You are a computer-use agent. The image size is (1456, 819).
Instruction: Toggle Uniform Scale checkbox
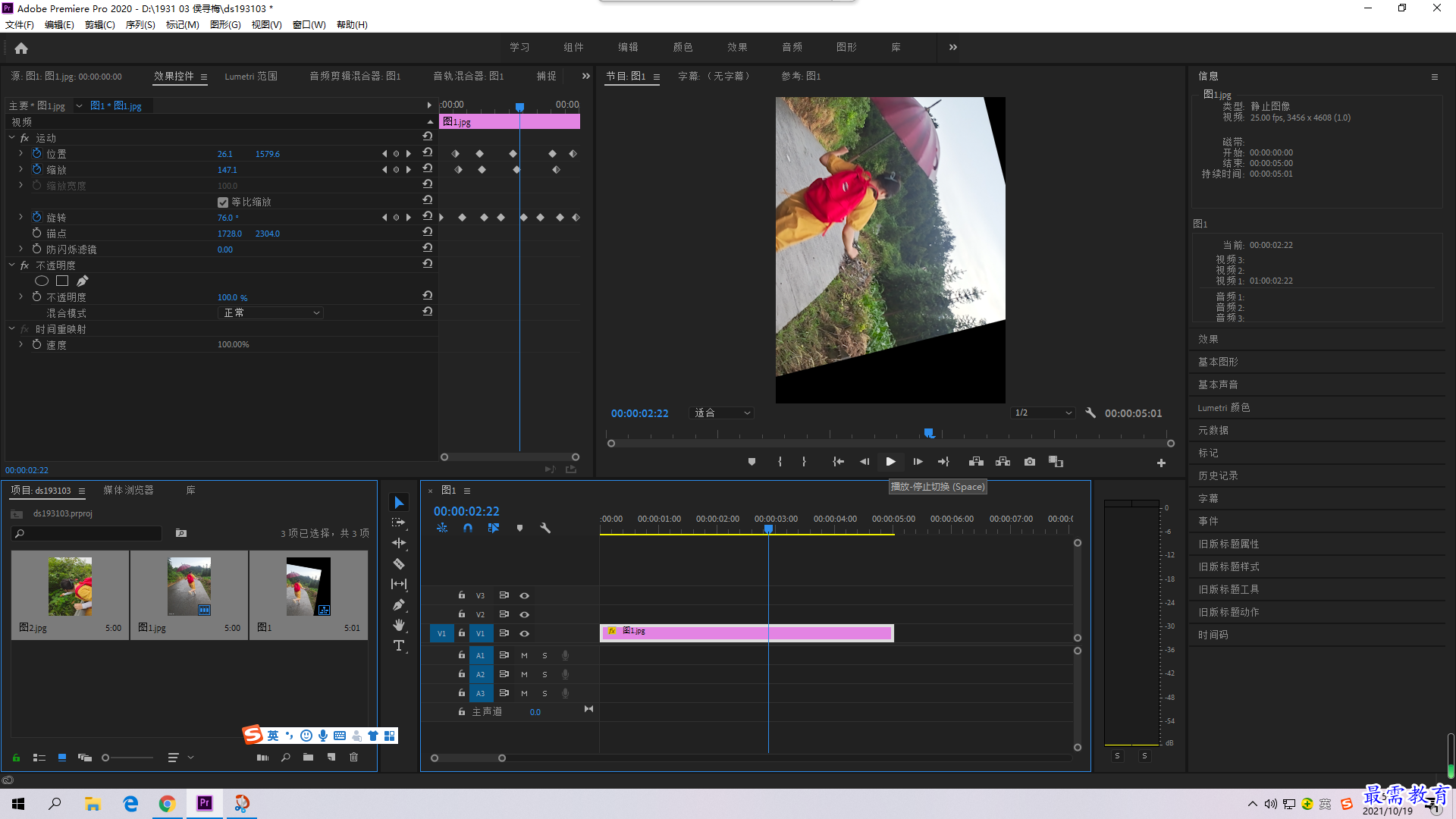(223, 202)
